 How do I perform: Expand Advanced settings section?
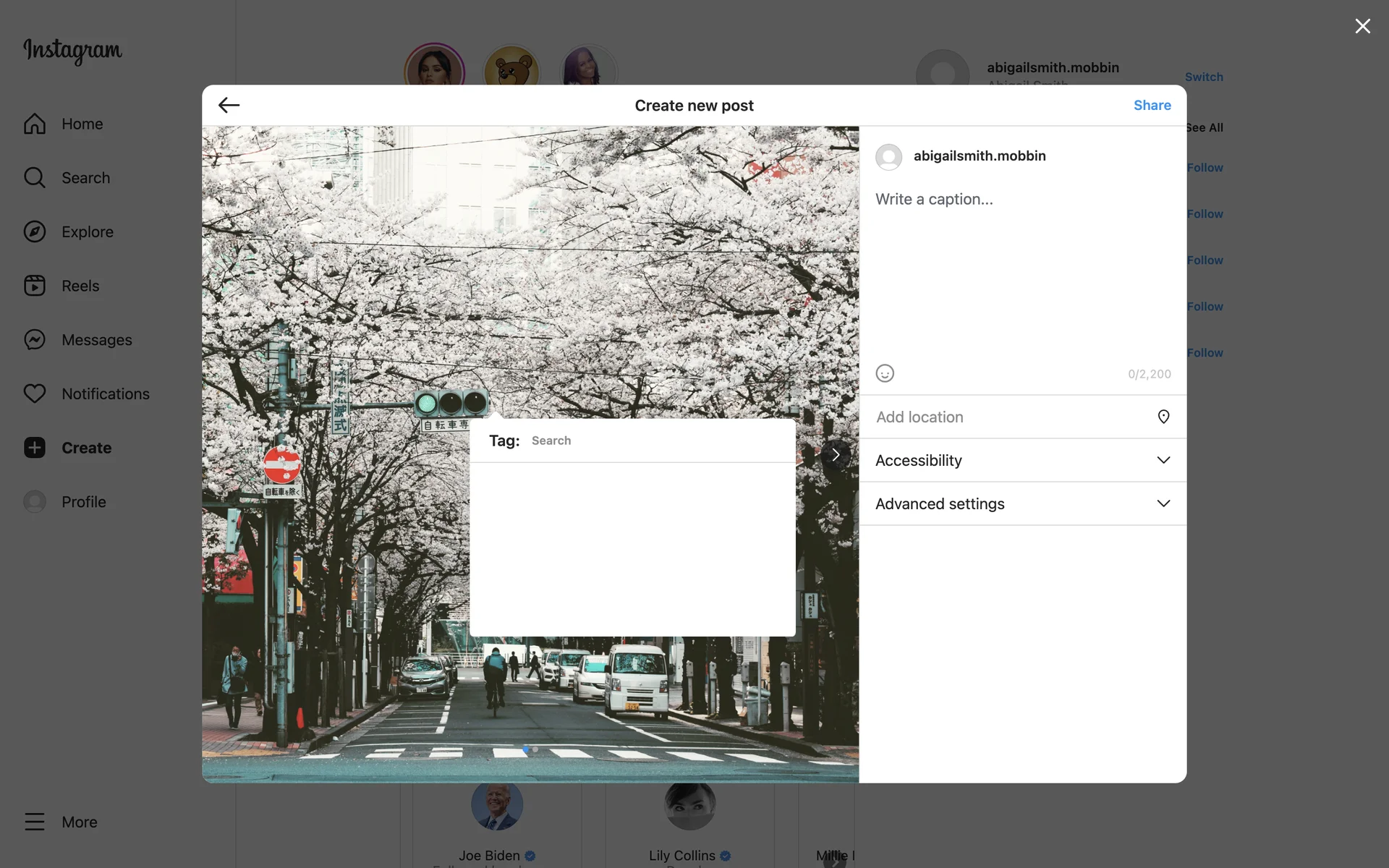point(1022,503)
